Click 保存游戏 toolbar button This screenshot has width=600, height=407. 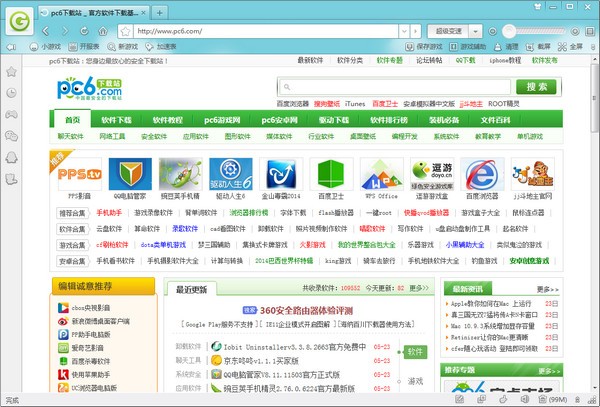(x=424, y=47)
